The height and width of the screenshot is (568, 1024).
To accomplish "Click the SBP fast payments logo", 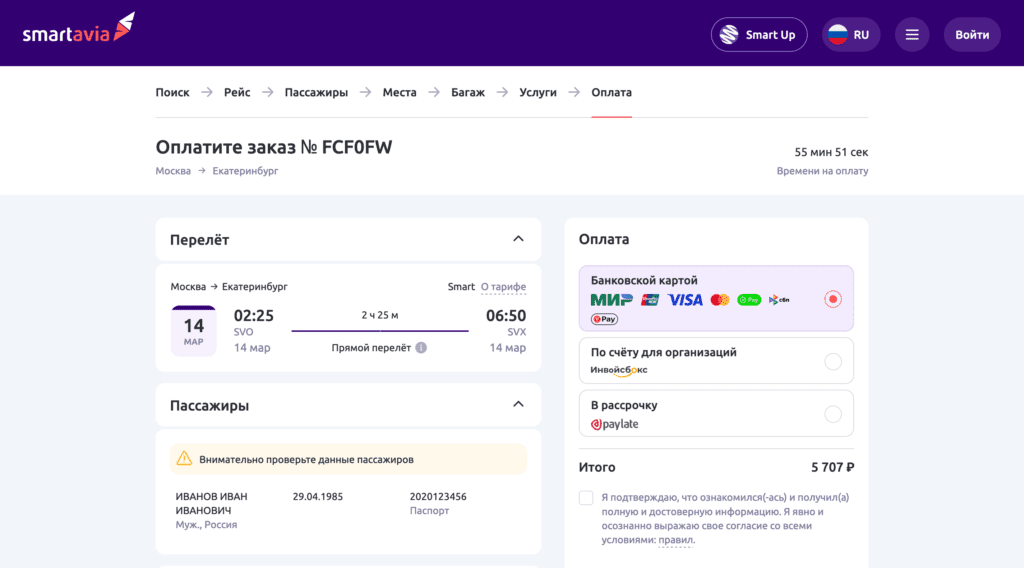I will (778, 300).
